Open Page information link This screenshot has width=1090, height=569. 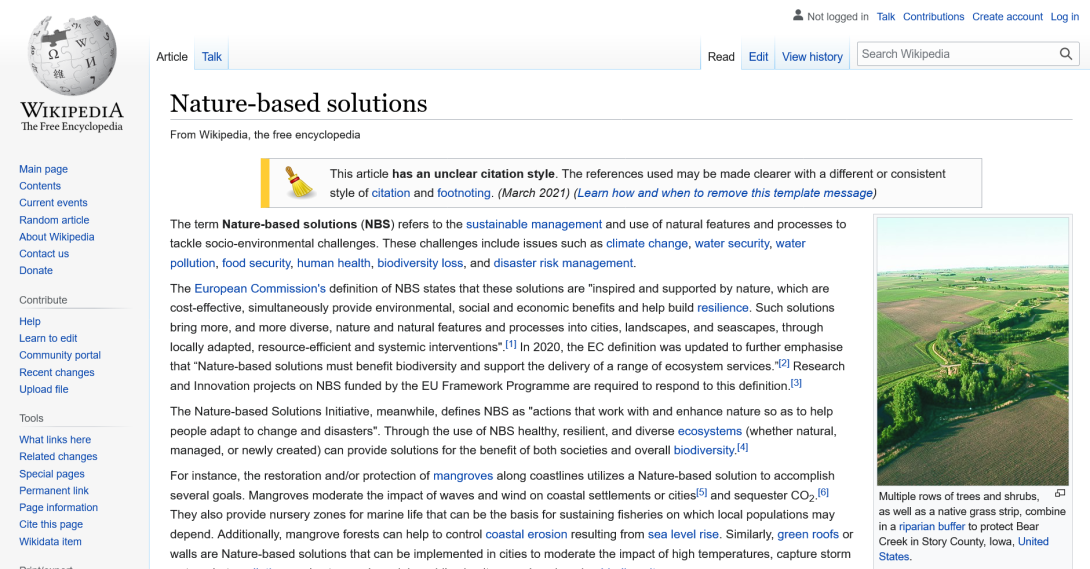click(x=58, y=507)
